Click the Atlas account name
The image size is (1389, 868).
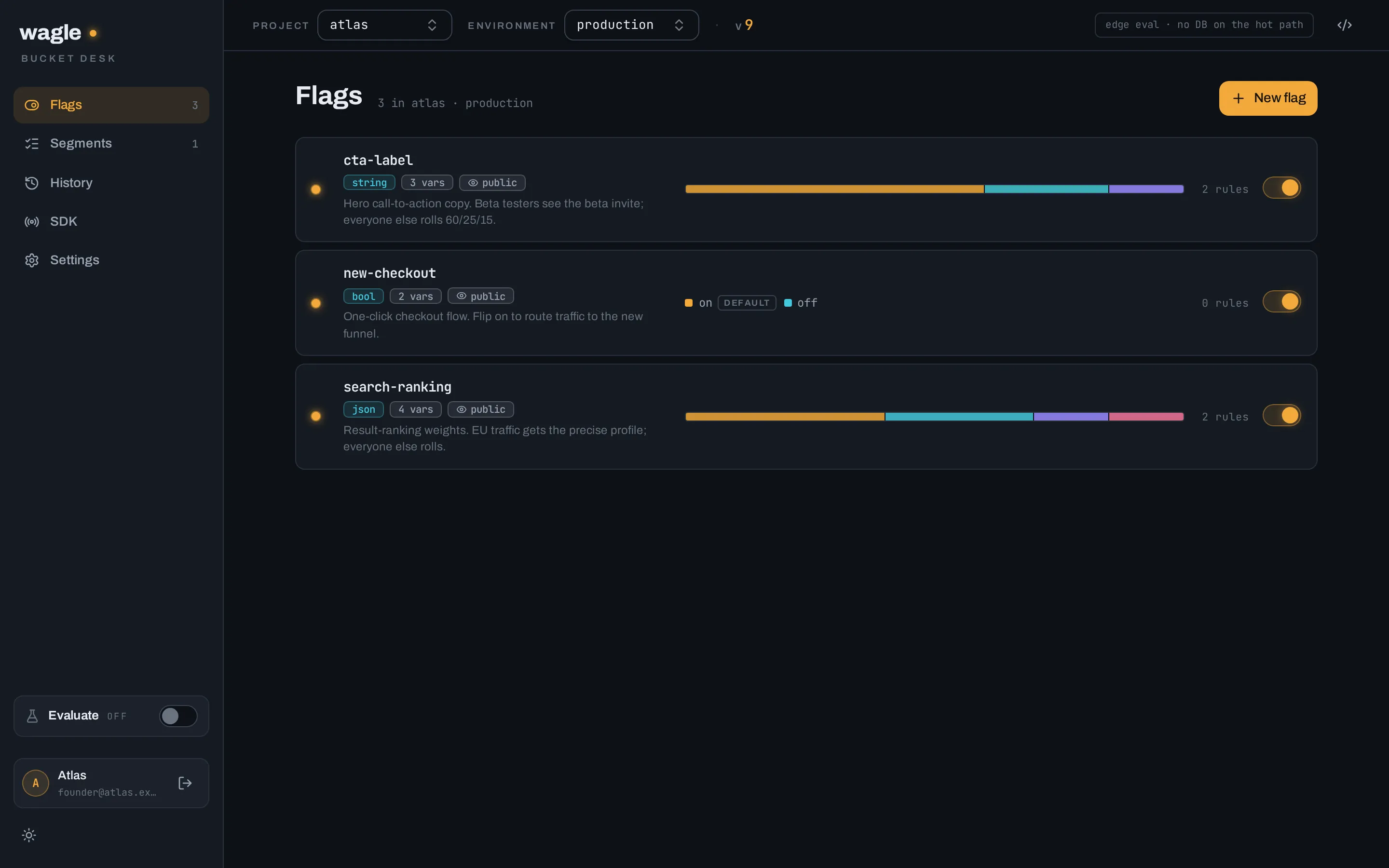[x=72, y=775]
